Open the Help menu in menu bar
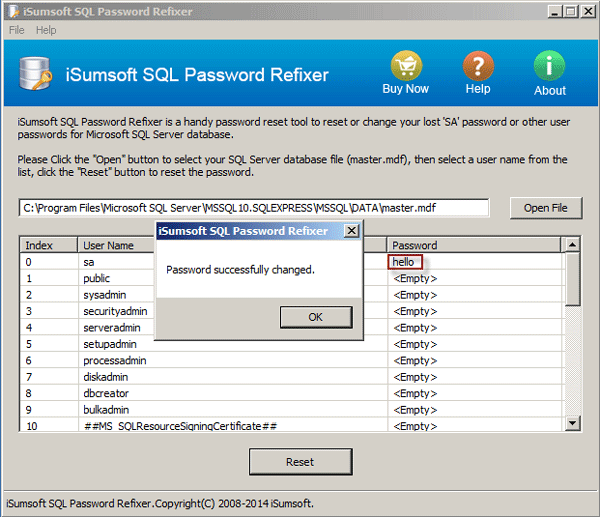This screenshot has height=517, width=600. click(x=46, y=30)
